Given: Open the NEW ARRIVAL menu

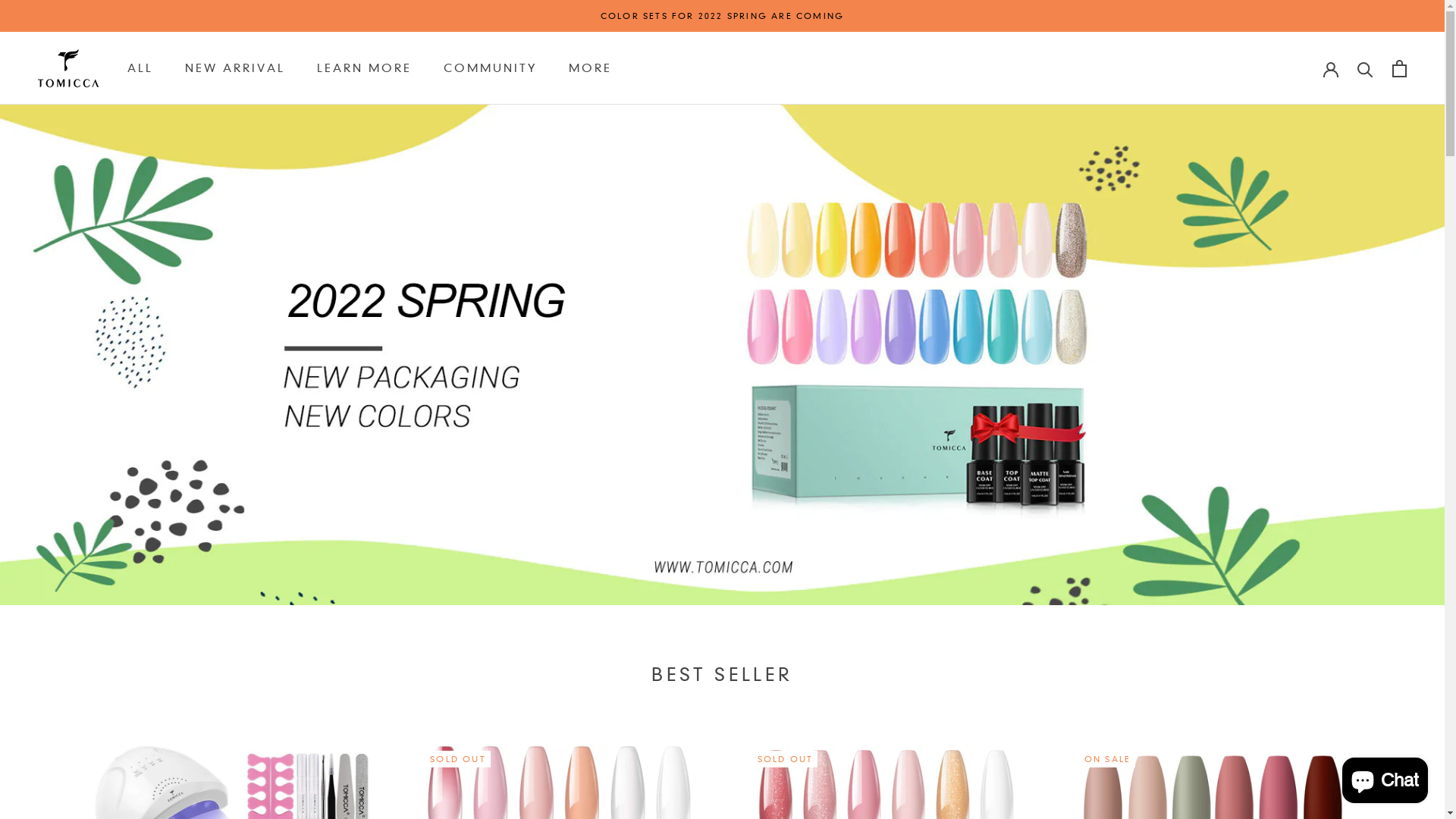Looking at the screenshot, I should click(x=235, y=68).
